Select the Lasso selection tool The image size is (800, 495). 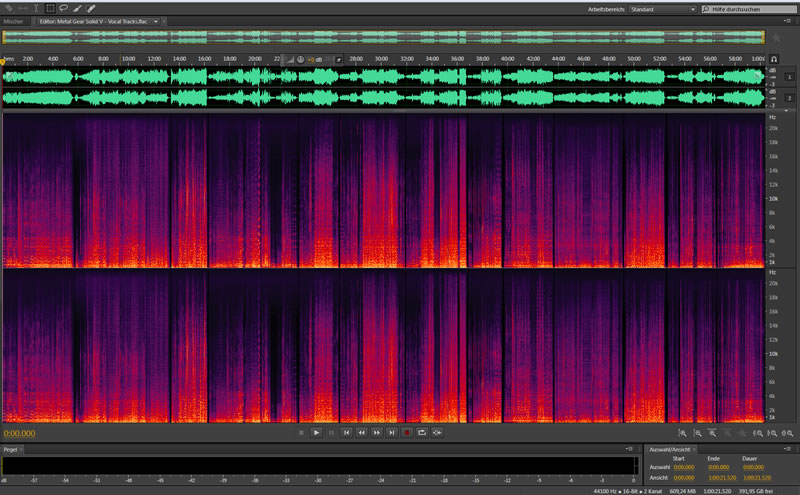coord(64,8)
